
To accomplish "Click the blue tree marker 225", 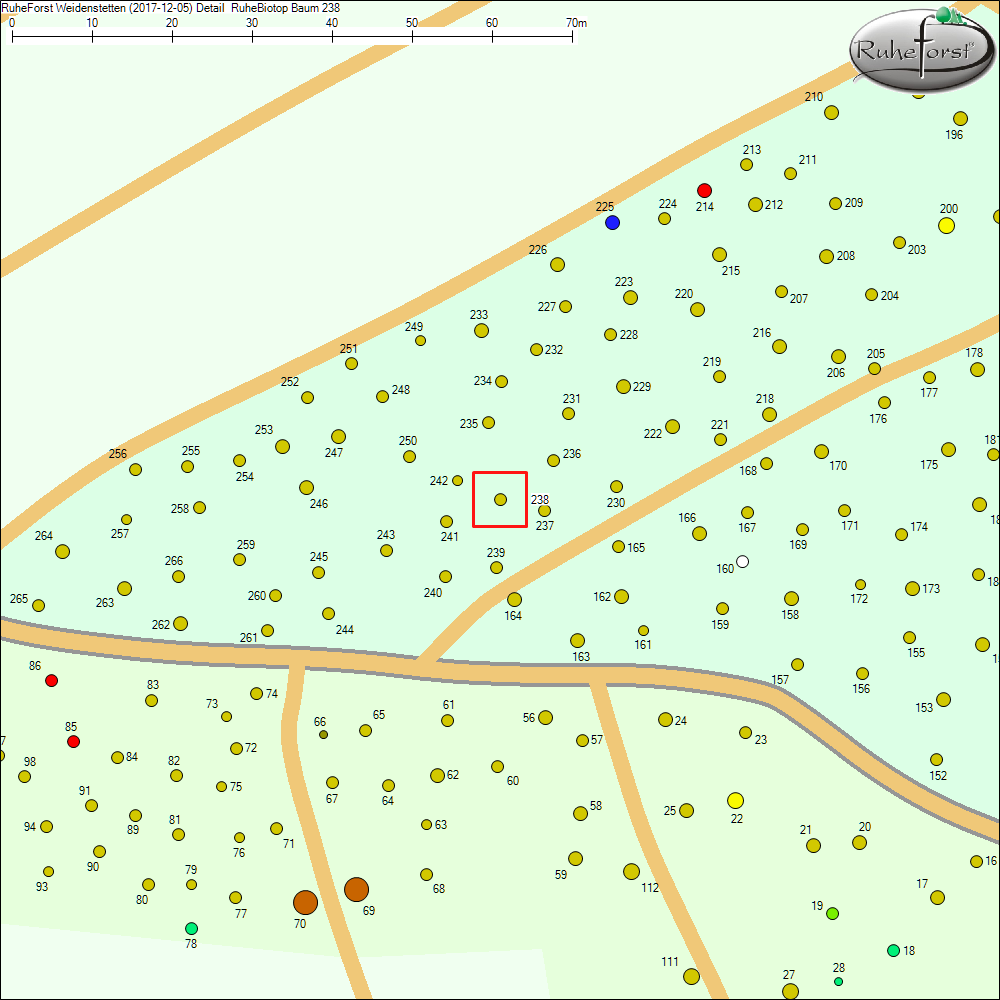I will (x=612, y=222).
